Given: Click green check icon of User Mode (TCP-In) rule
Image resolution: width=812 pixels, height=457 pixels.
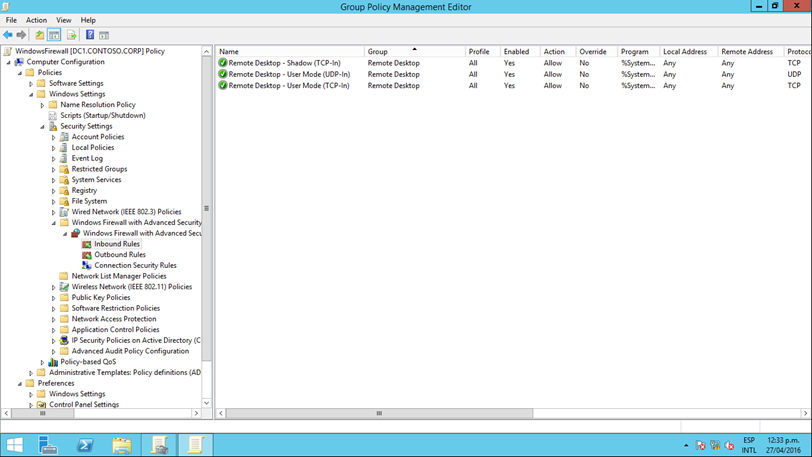Looking at the screenshot, I should [x=223, y=85].
